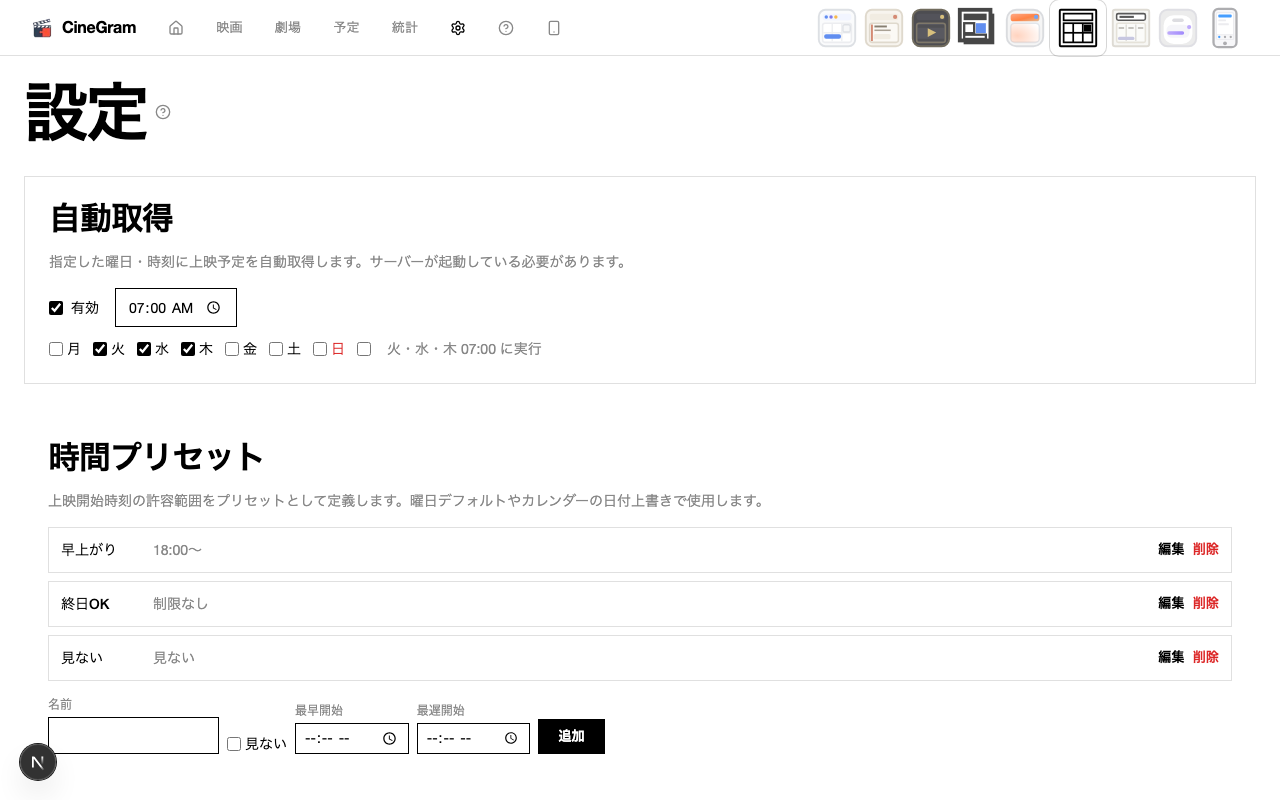Select the dark video-player theme thumbnail
This screenshot has height=800, width=1280.
pos(931,27)
